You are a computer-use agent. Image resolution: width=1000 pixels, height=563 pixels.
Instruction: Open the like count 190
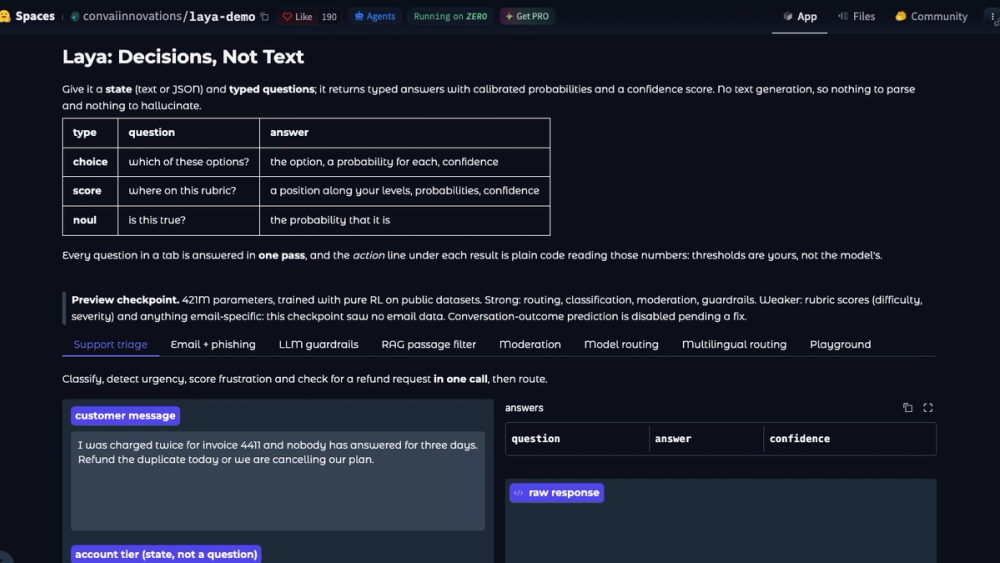(x=329, y=17)
